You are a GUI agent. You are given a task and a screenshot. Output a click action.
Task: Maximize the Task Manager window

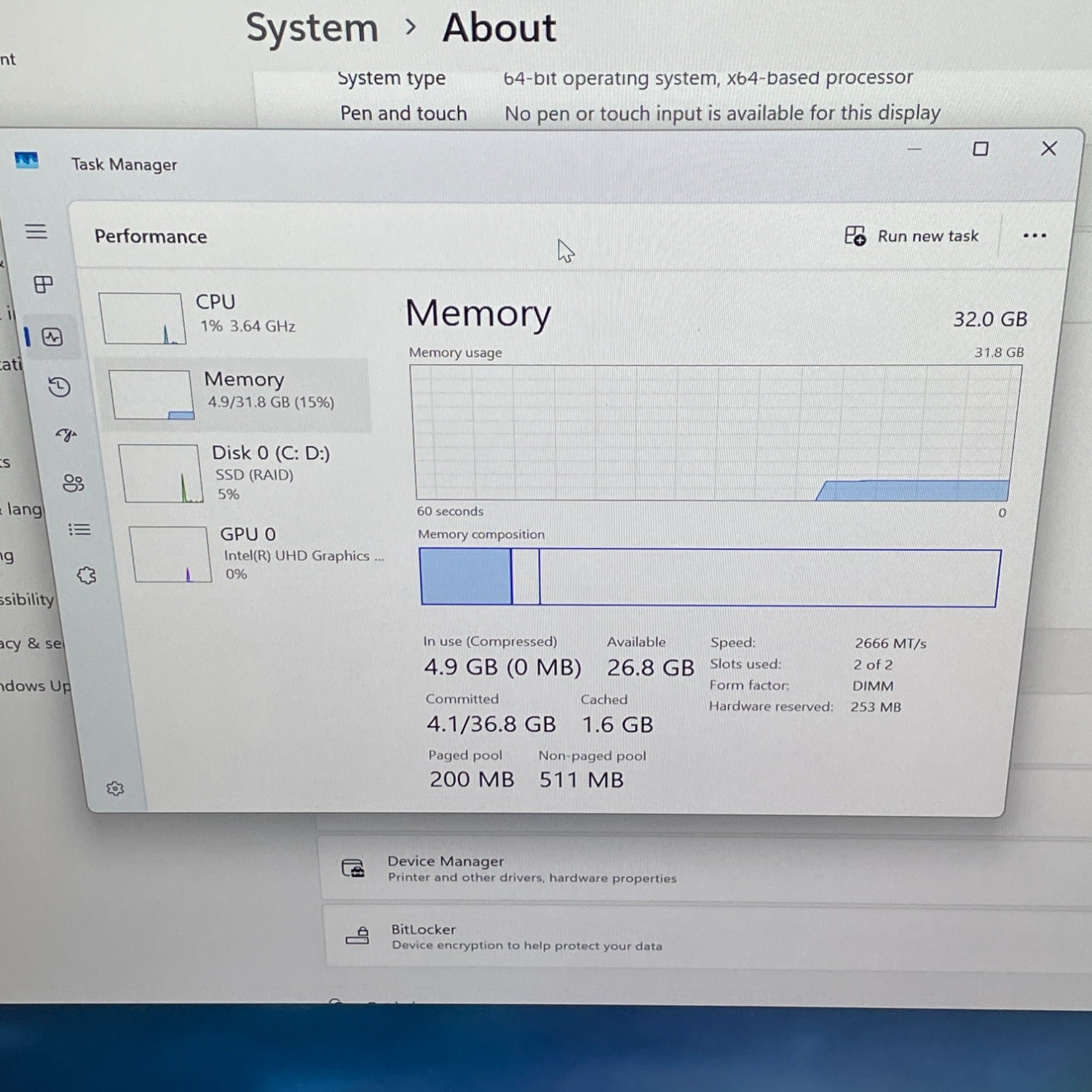pos(981,149)
